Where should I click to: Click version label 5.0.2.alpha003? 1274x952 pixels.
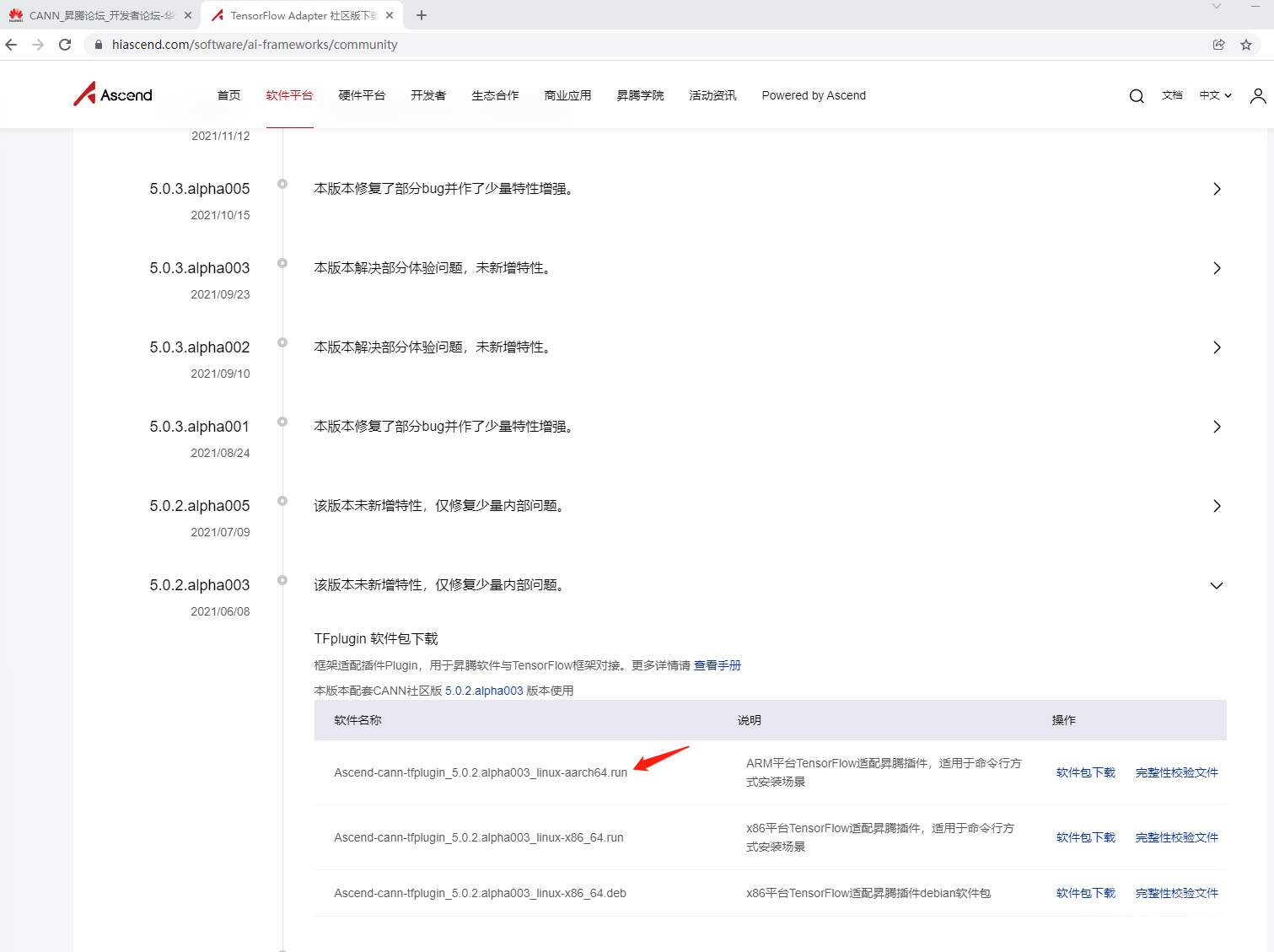tap(200, 585)
